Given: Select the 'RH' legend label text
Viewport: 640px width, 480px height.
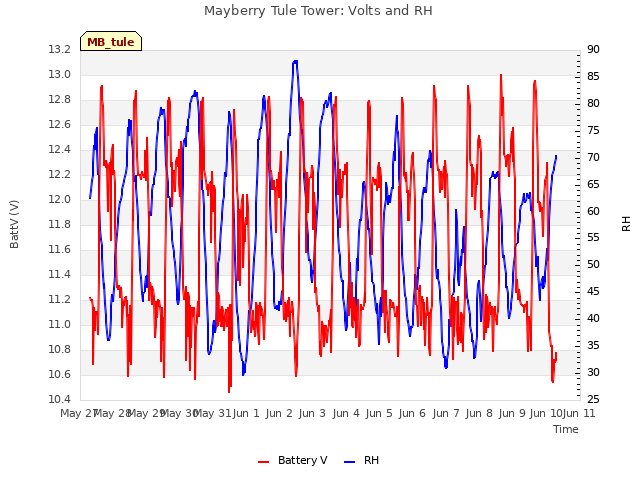Looking at the screenshot, I should (x=371, y=460).
